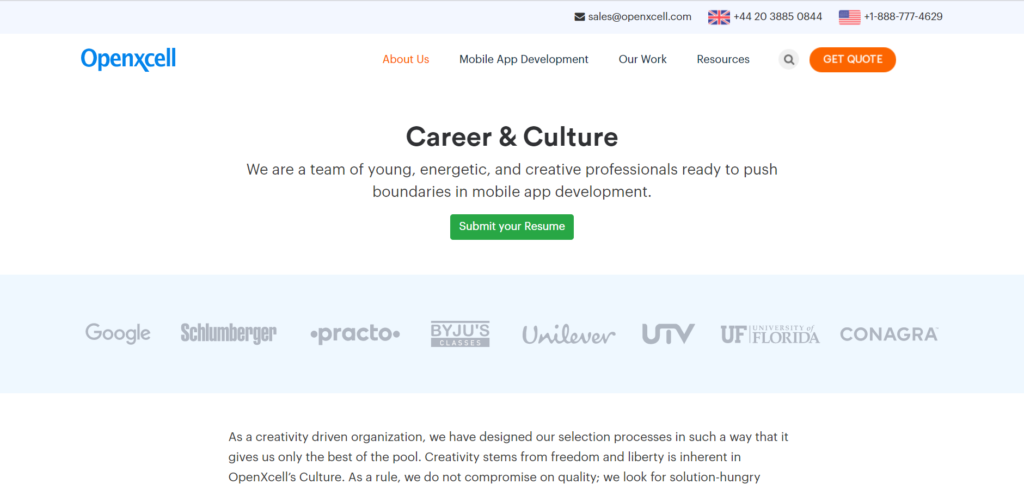Click the US flag icon
The width and height of the screenshot is (1024, 490).
coord(849,17)
